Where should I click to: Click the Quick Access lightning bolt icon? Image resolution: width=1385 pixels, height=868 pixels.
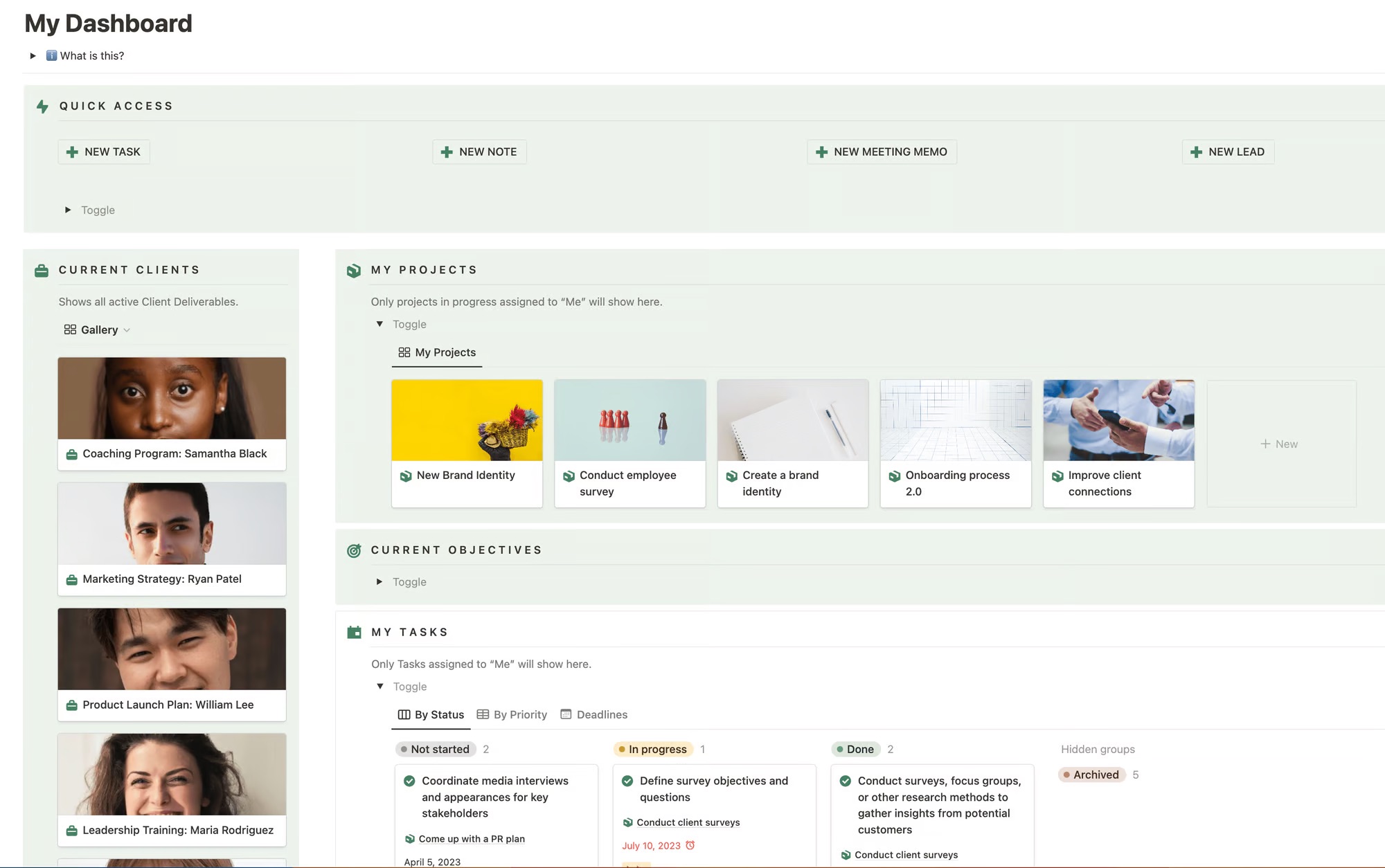pyautogui.click(x=42, y=107)
